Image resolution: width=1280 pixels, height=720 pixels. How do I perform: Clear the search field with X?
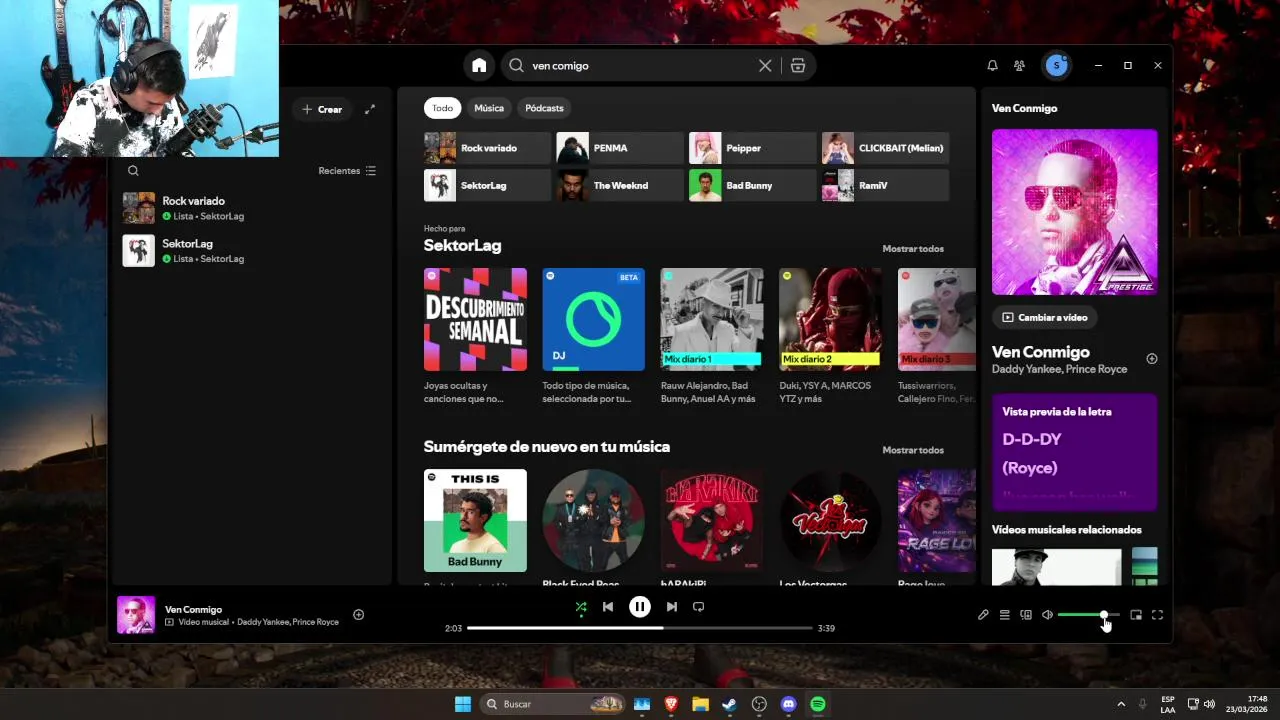click(765, 65)
